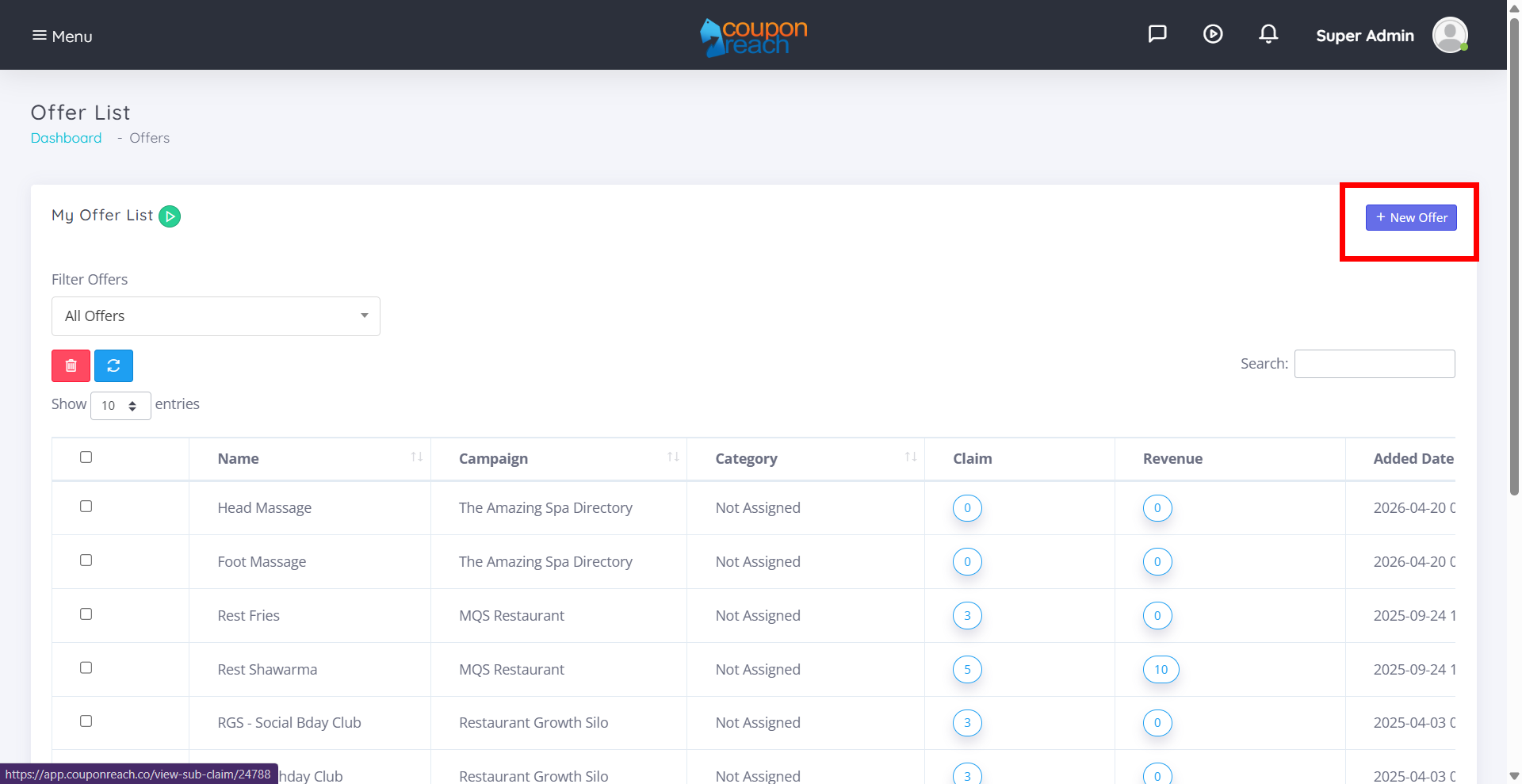This screenshot has height=784, width=1522.
Task: Open the Super Admin profile avatar
Action: click(1450, 35)
